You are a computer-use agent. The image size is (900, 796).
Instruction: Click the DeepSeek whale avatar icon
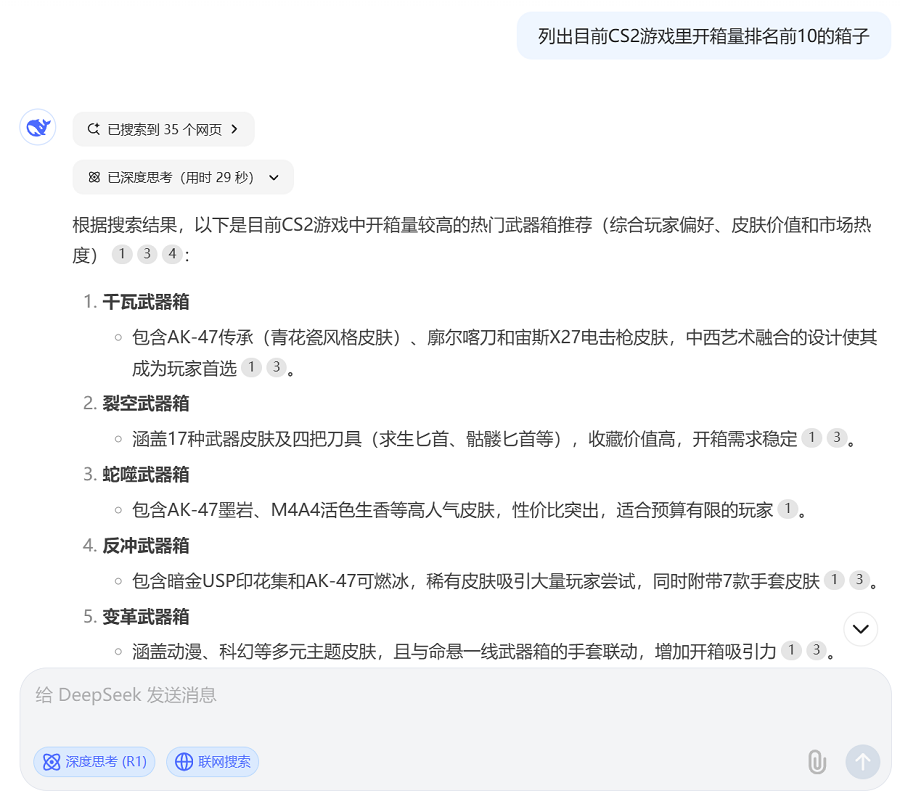pos(38,127)
